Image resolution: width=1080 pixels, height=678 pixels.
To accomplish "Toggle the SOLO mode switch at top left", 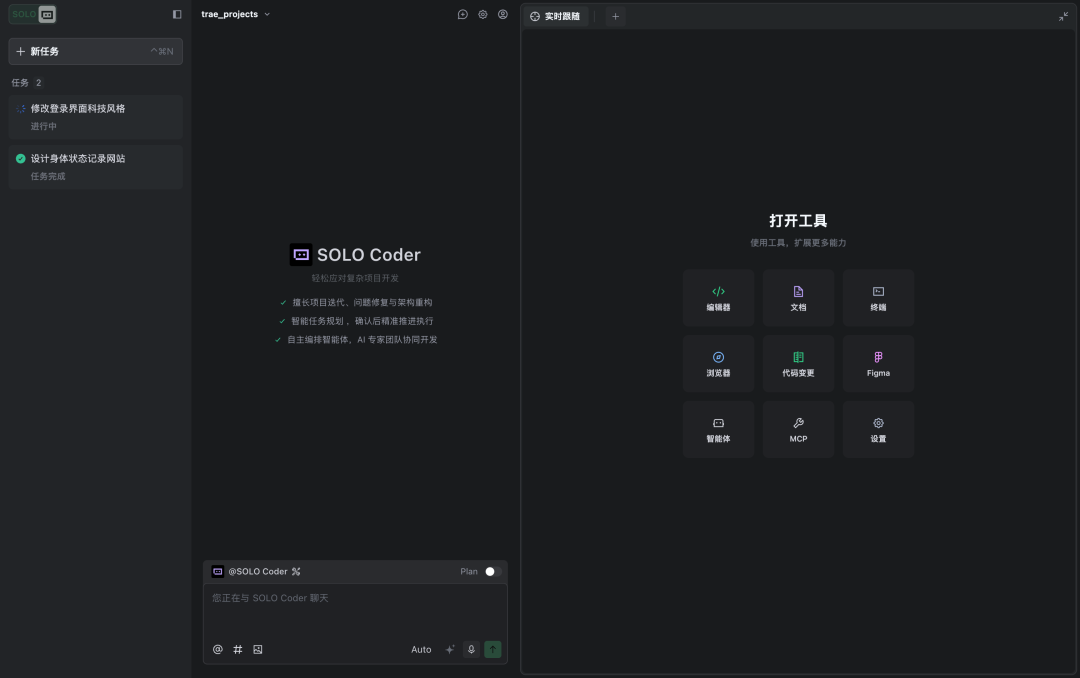I will click(x=34, y=14).
